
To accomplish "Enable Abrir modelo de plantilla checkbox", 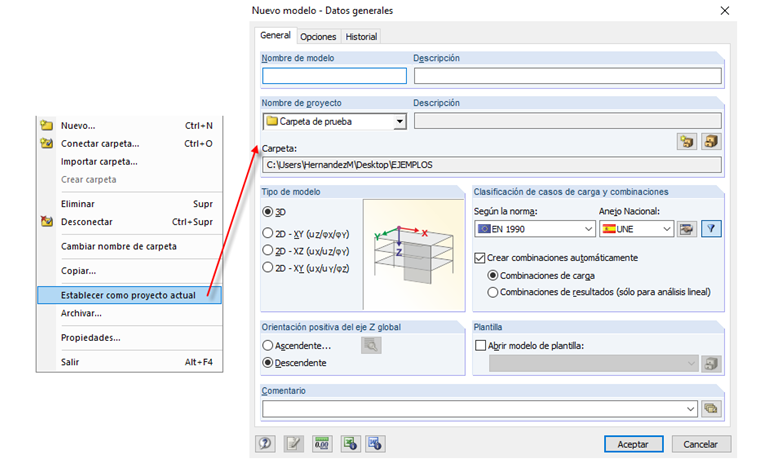I will point(480,346).
